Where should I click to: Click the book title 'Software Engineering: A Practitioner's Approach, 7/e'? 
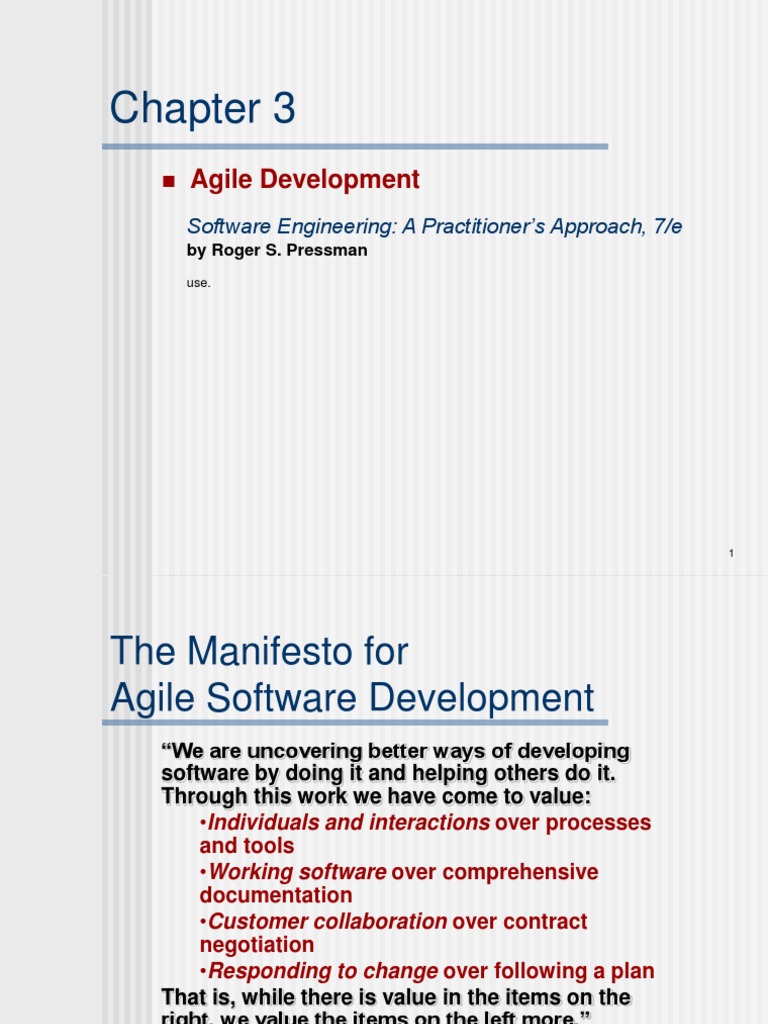(434, 226)
